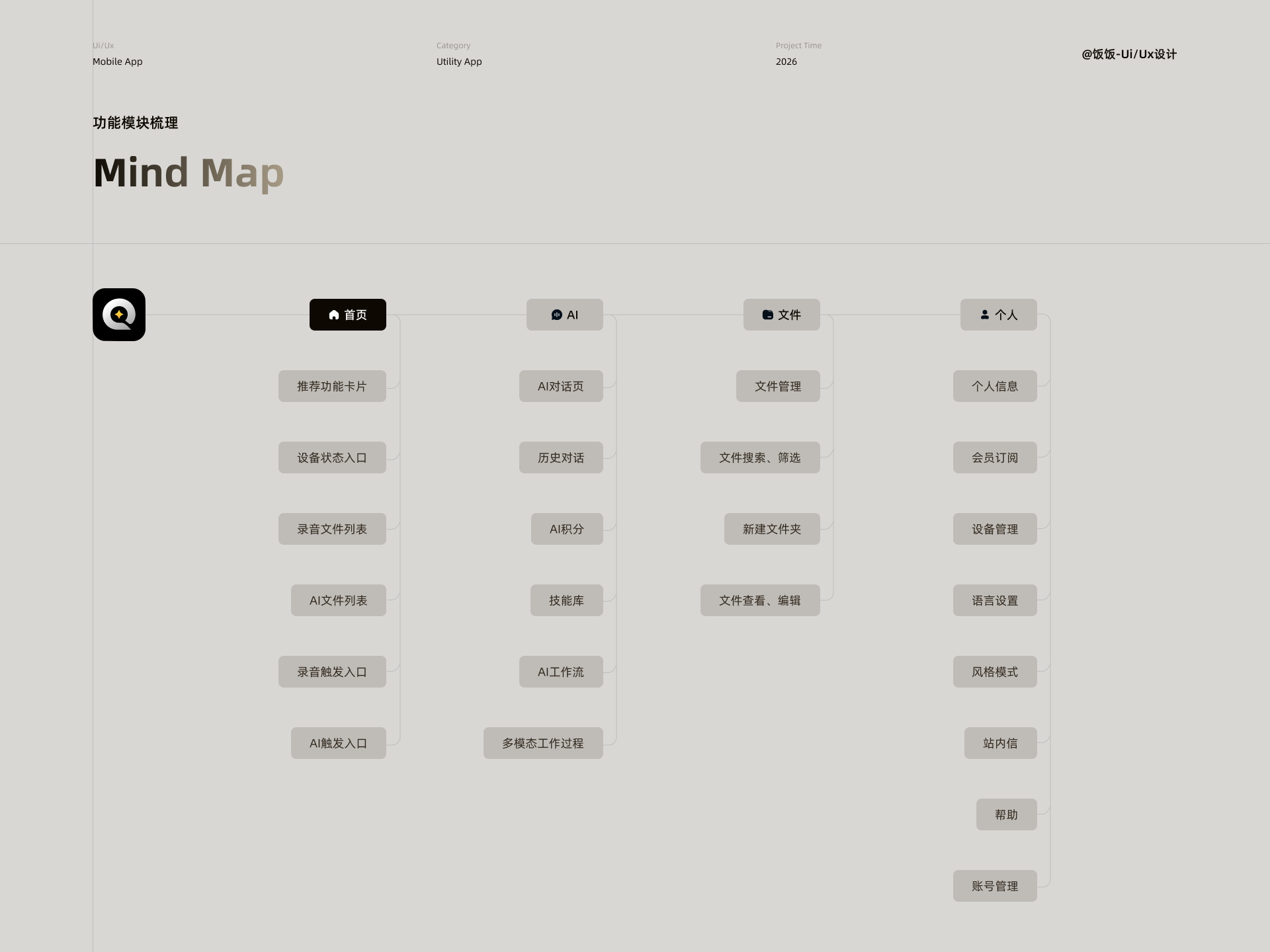Select the 文件搜索、筛选 node
1270x952 pixels.
pos(760,457)
